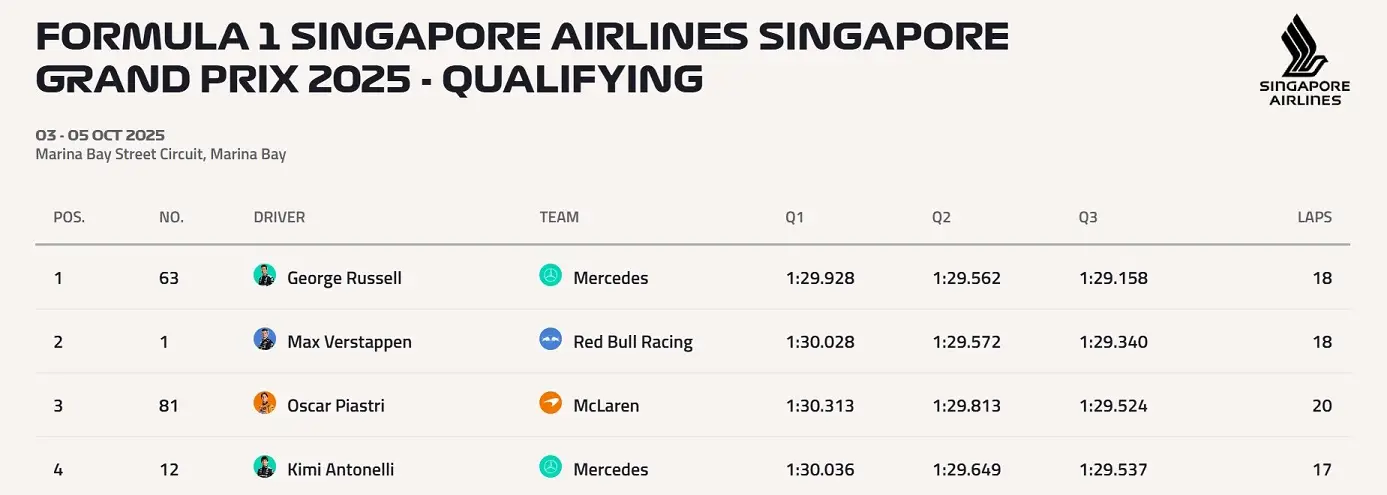Viewport: 1387px width, 495px height.
Task: Click Oscar Piastri's driver avatar icon
Action: [x=265, y=404]
